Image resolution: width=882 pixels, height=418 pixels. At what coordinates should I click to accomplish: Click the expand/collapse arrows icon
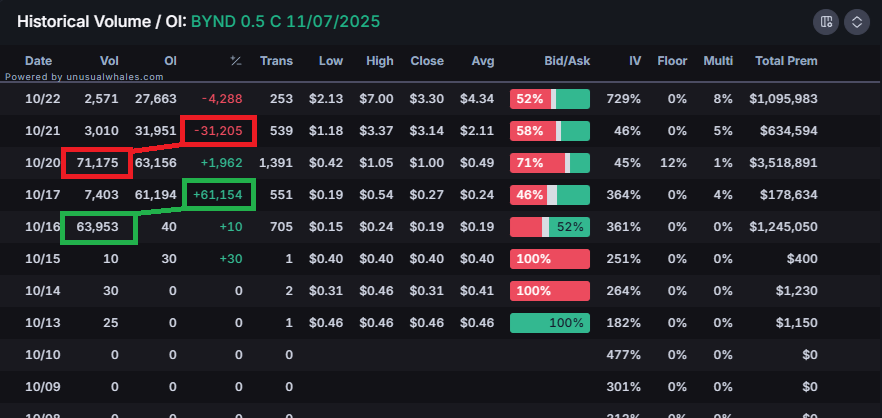coord(857,22)
